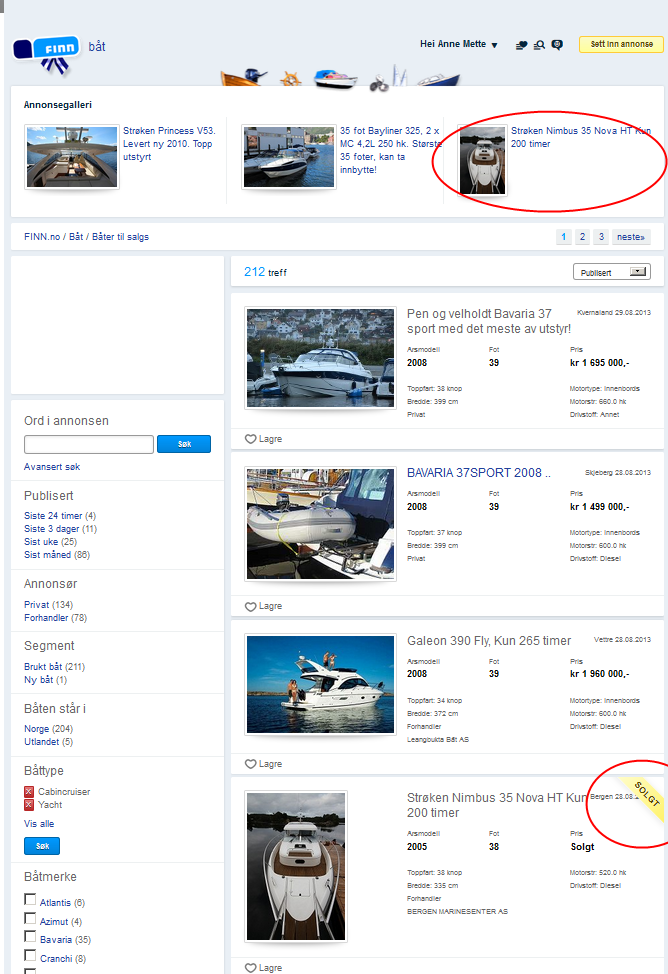
Task: Open the Publisert sort dropdown
Action: (611, 272)
